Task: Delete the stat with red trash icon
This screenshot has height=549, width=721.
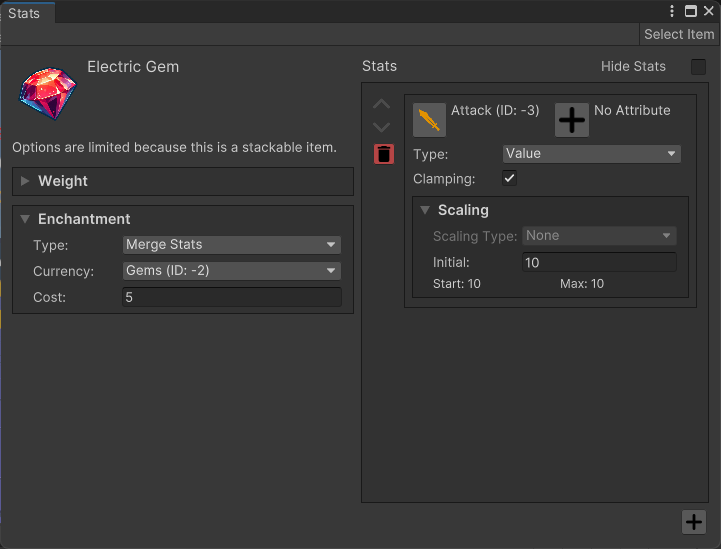Action: tap(384, 154)
